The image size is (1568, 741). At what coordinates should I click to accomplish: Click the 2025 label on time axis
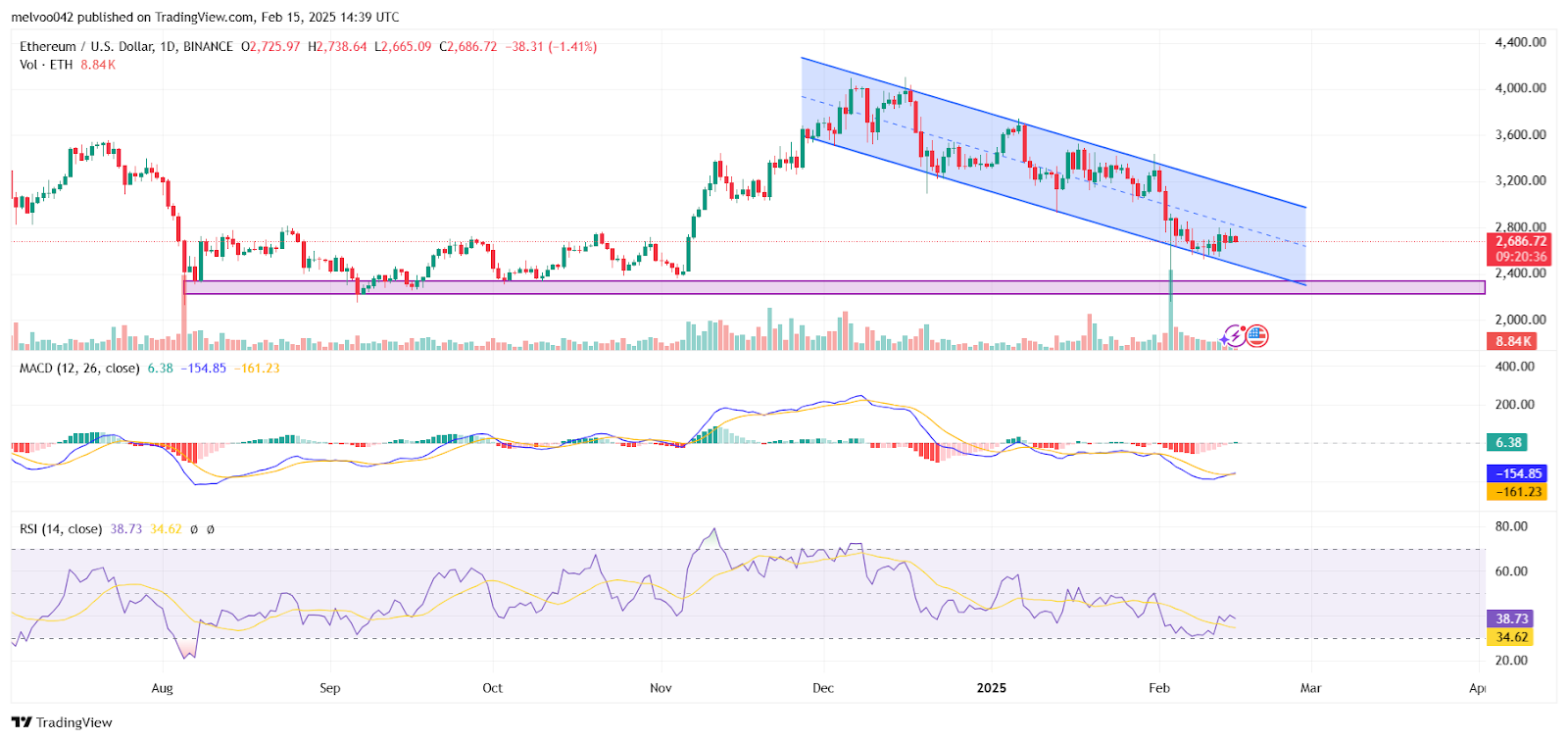992,688
